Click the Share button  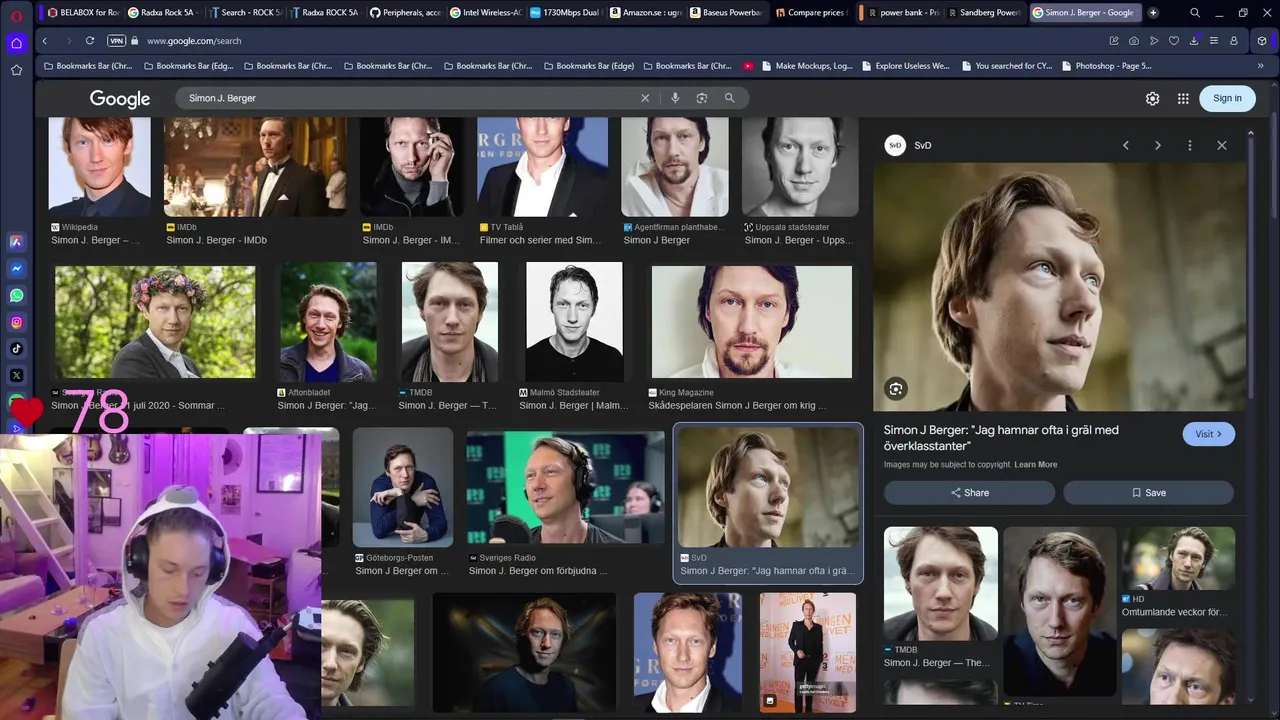pos(969,493)
